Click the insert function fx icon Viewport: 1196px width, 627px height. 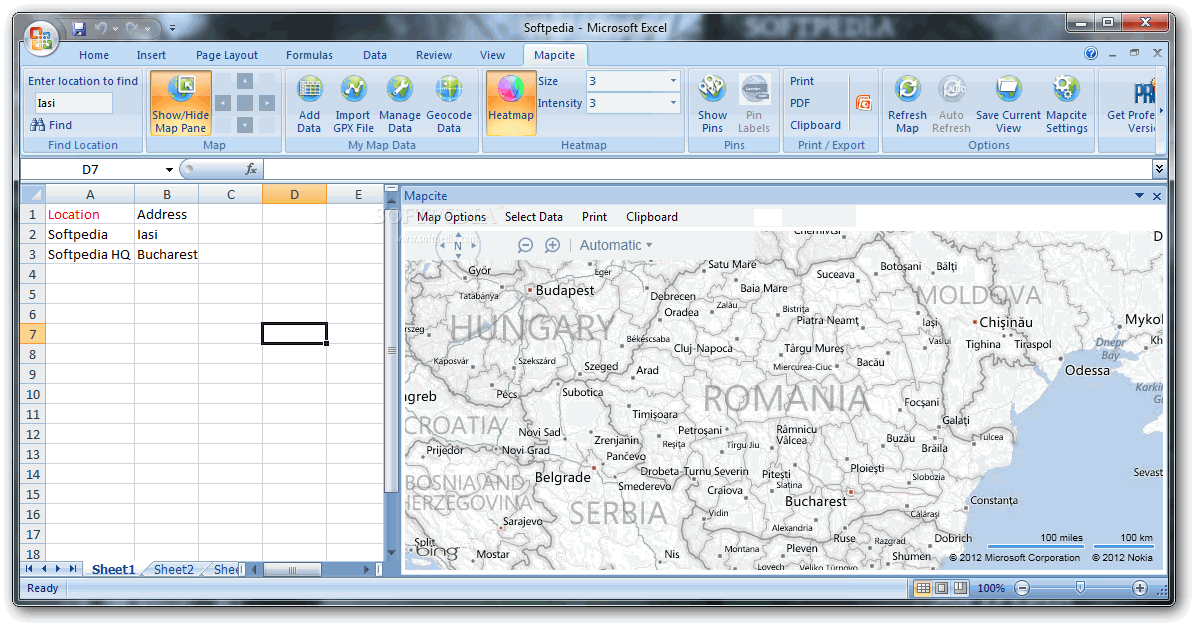tap(251, 169)
